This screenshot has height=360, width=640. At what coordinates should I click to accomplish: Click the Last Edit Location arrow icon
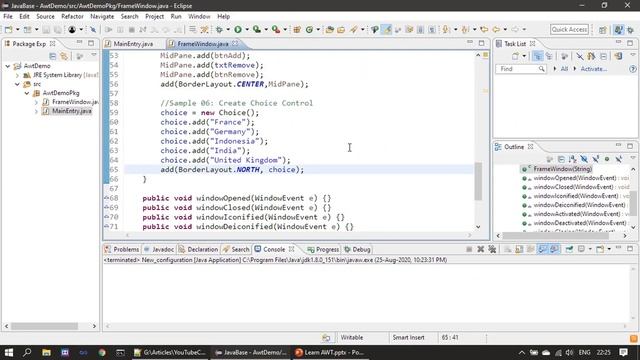click(x=484, y=29)
